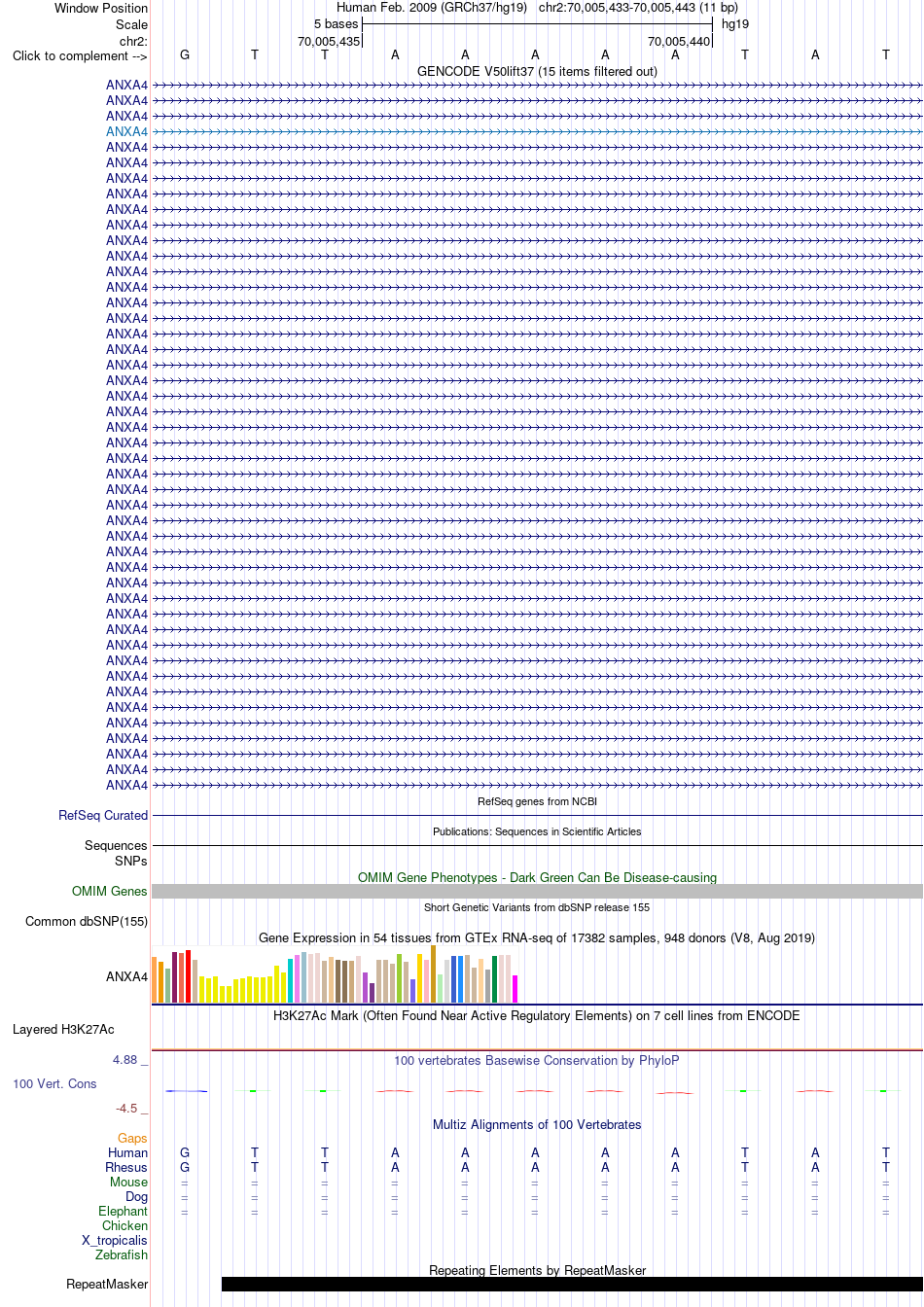Click the Layered H3K27Ac label

coord(63,1029)
